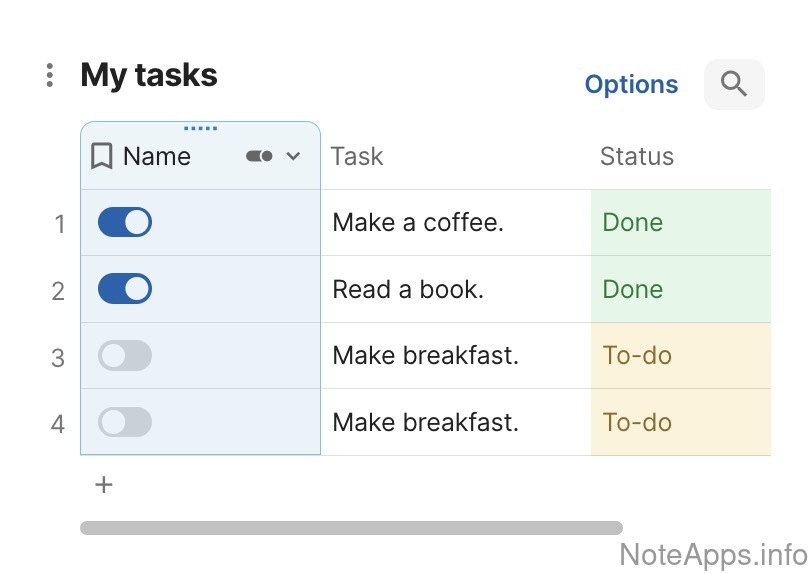810x574 pixels.
Task: Click the horizontal scrollbar under the table
Action: (351, 528)
